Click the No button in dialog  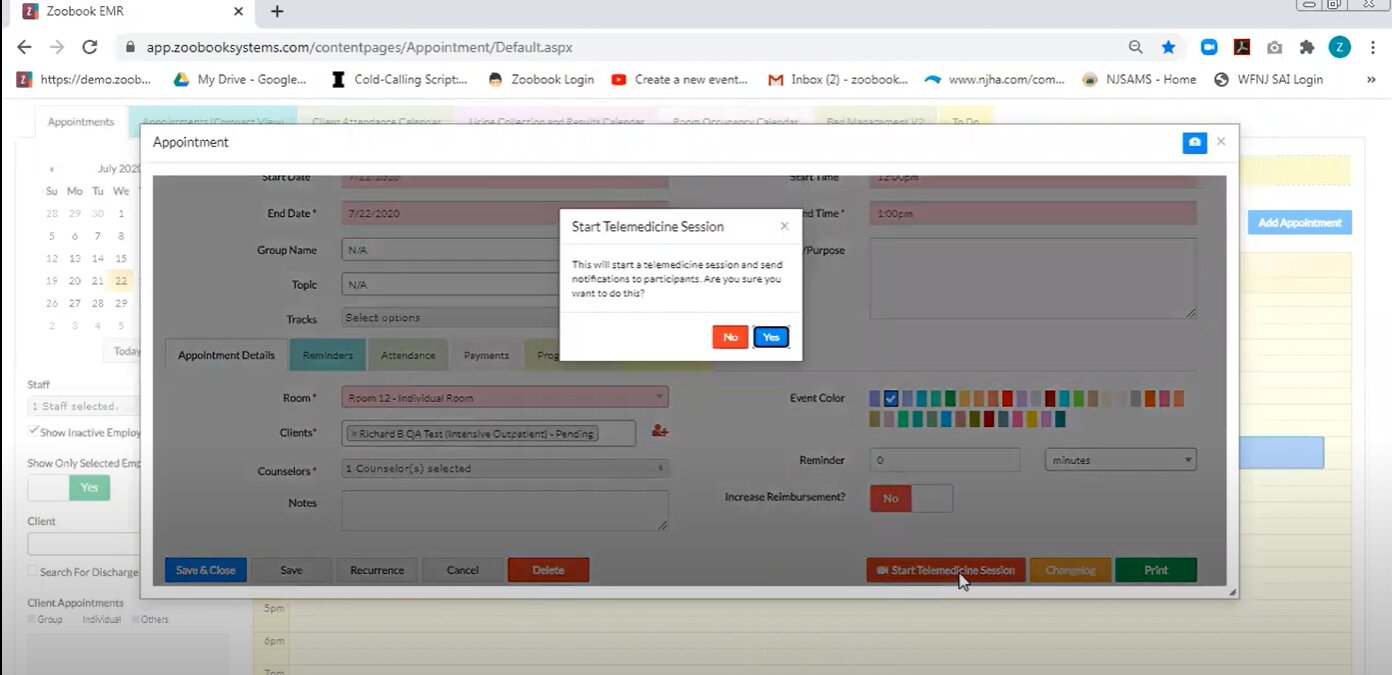(x=730, y=337)
